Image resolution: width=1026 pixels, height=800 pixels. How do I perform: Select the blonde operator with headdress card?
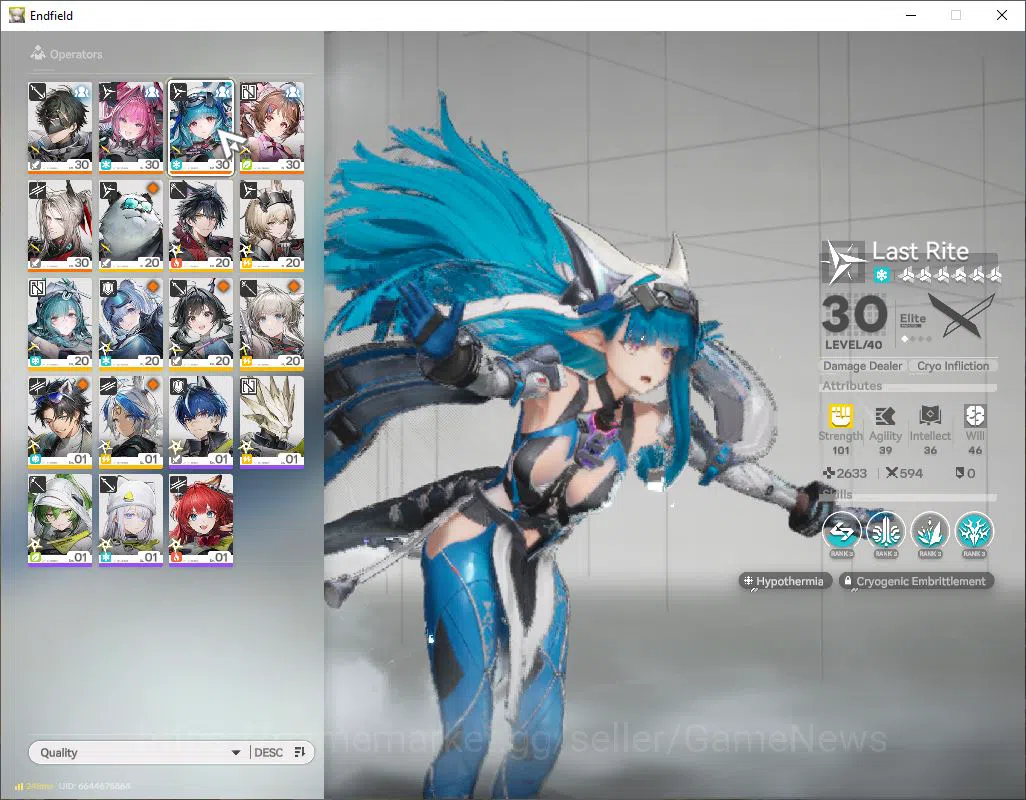pos(272,225)
